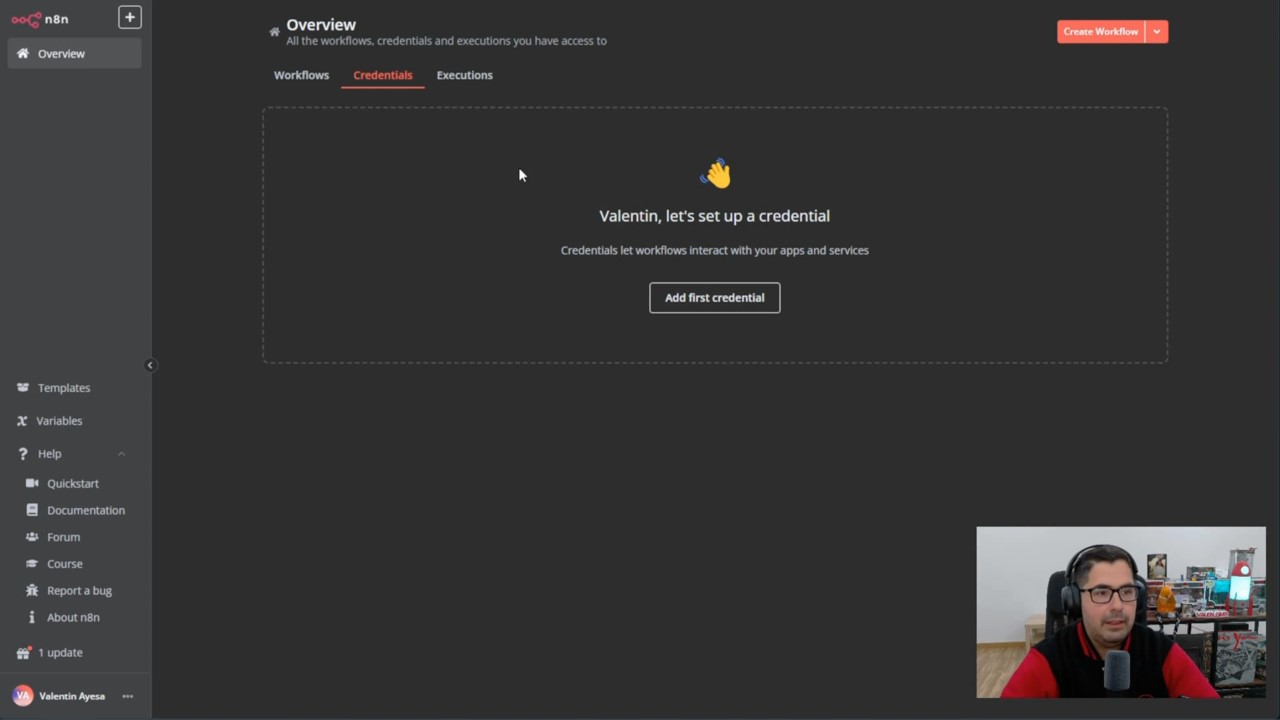The height and width of the screenshot is (720, 1280).
Task: Click the n8n logo
Action: click(x=40, y=19)
